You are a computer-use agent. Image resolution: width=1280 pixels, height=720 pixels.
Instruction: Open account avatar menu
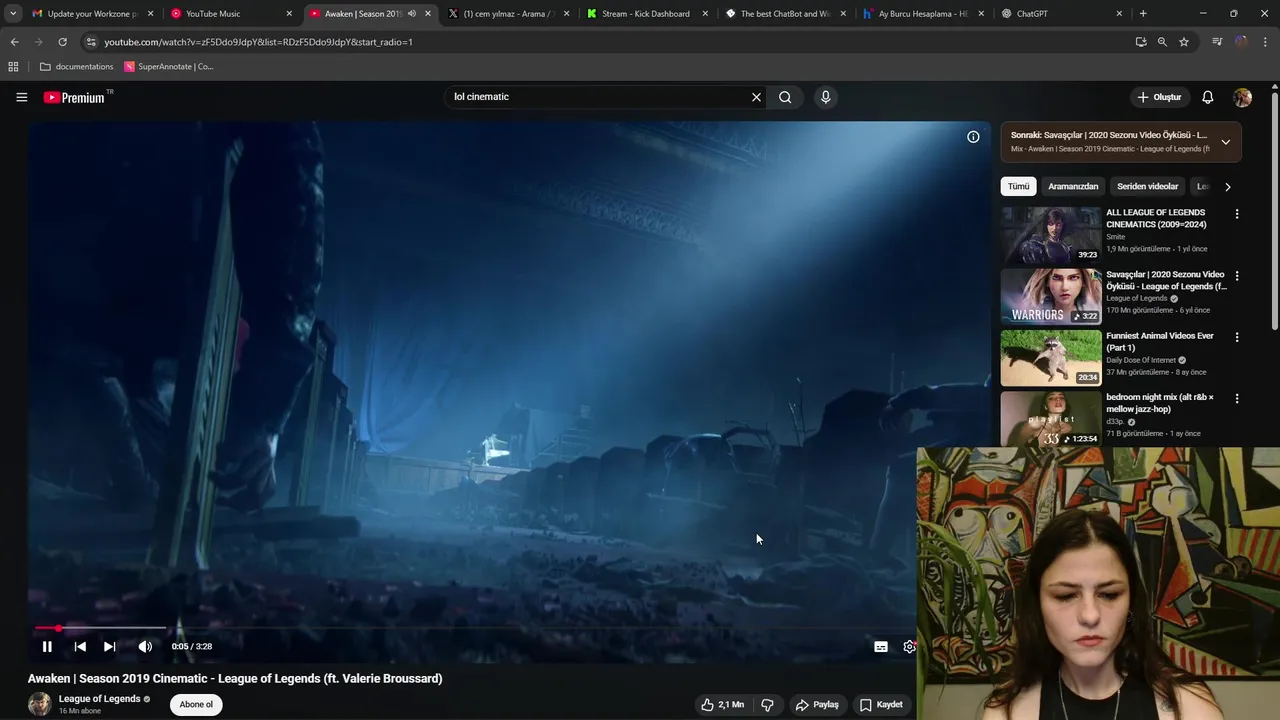[x=1242, y=97]
